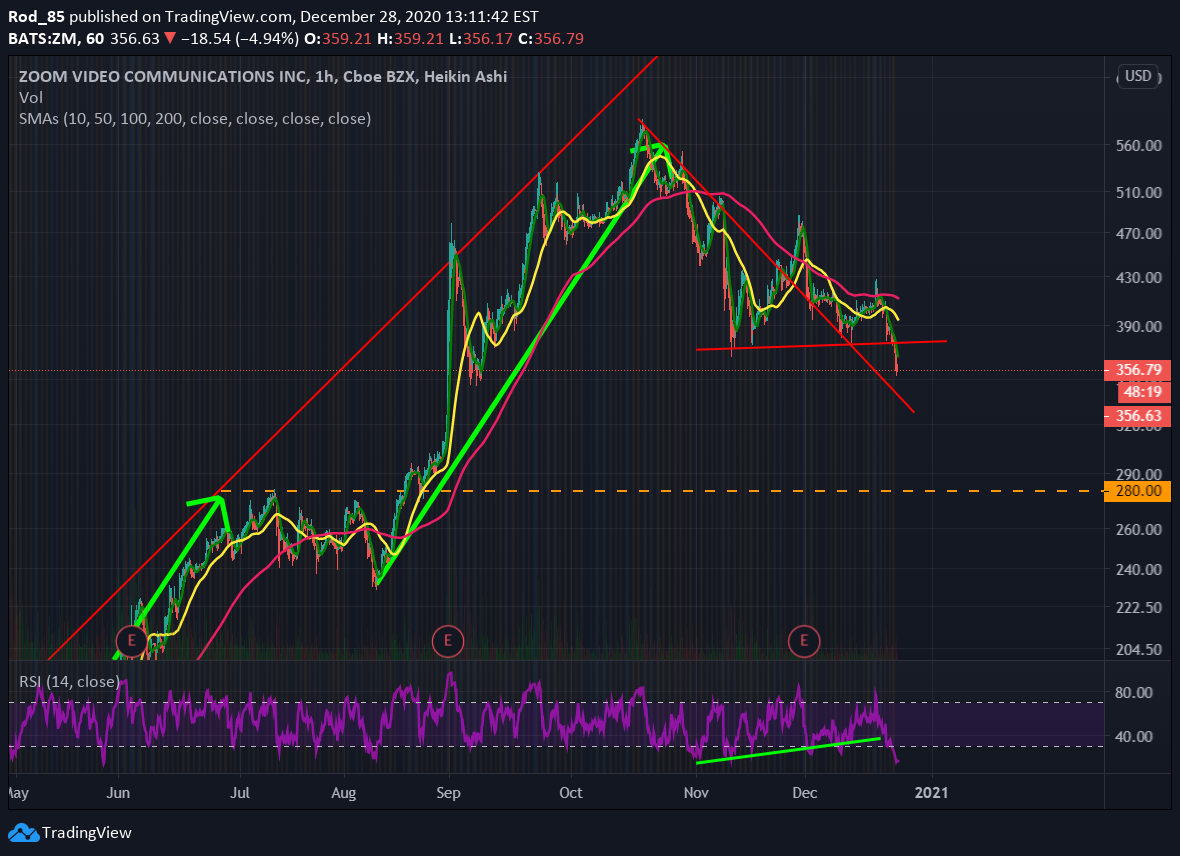The width and height of the screenshot is (1180, 856).
Task: Click the Aug label on time axis
Action: pos(344,793)
